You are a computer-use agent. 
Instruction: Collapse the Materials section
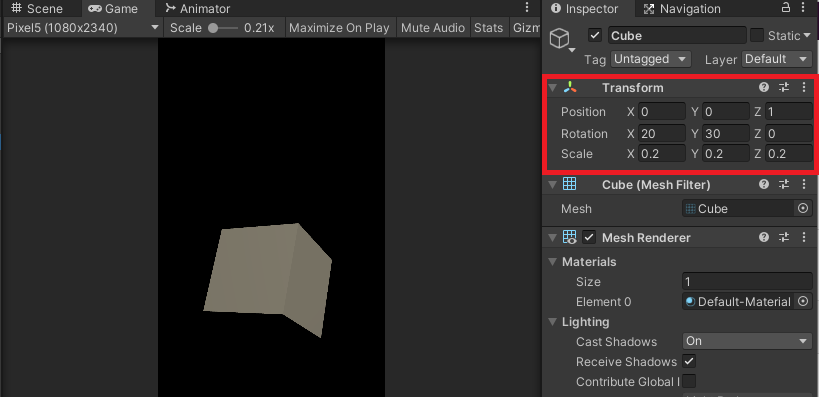tap(553, 262)
